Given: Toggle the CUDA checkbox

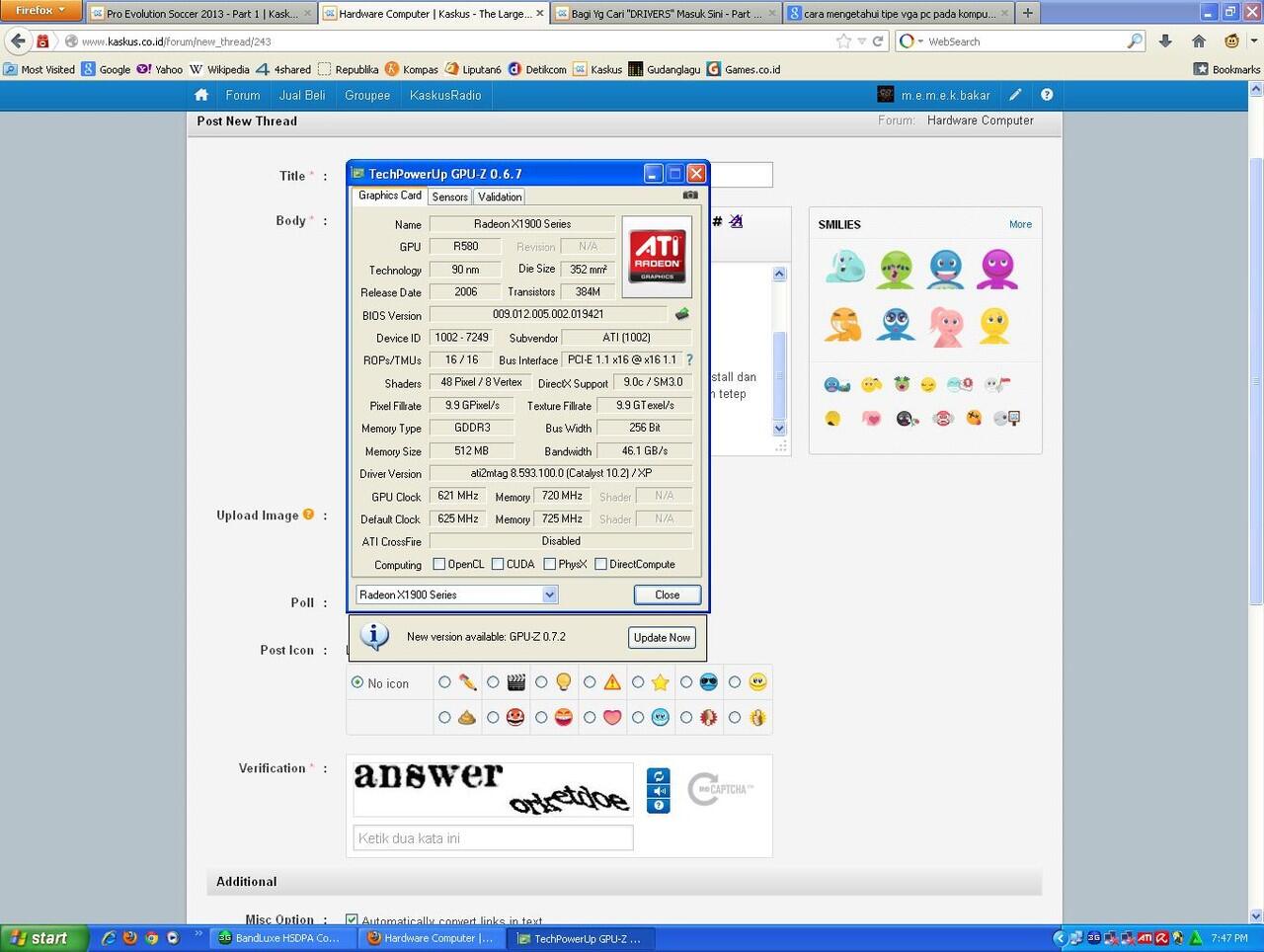Looking at the screenshot, I should [x=498, y=564].
